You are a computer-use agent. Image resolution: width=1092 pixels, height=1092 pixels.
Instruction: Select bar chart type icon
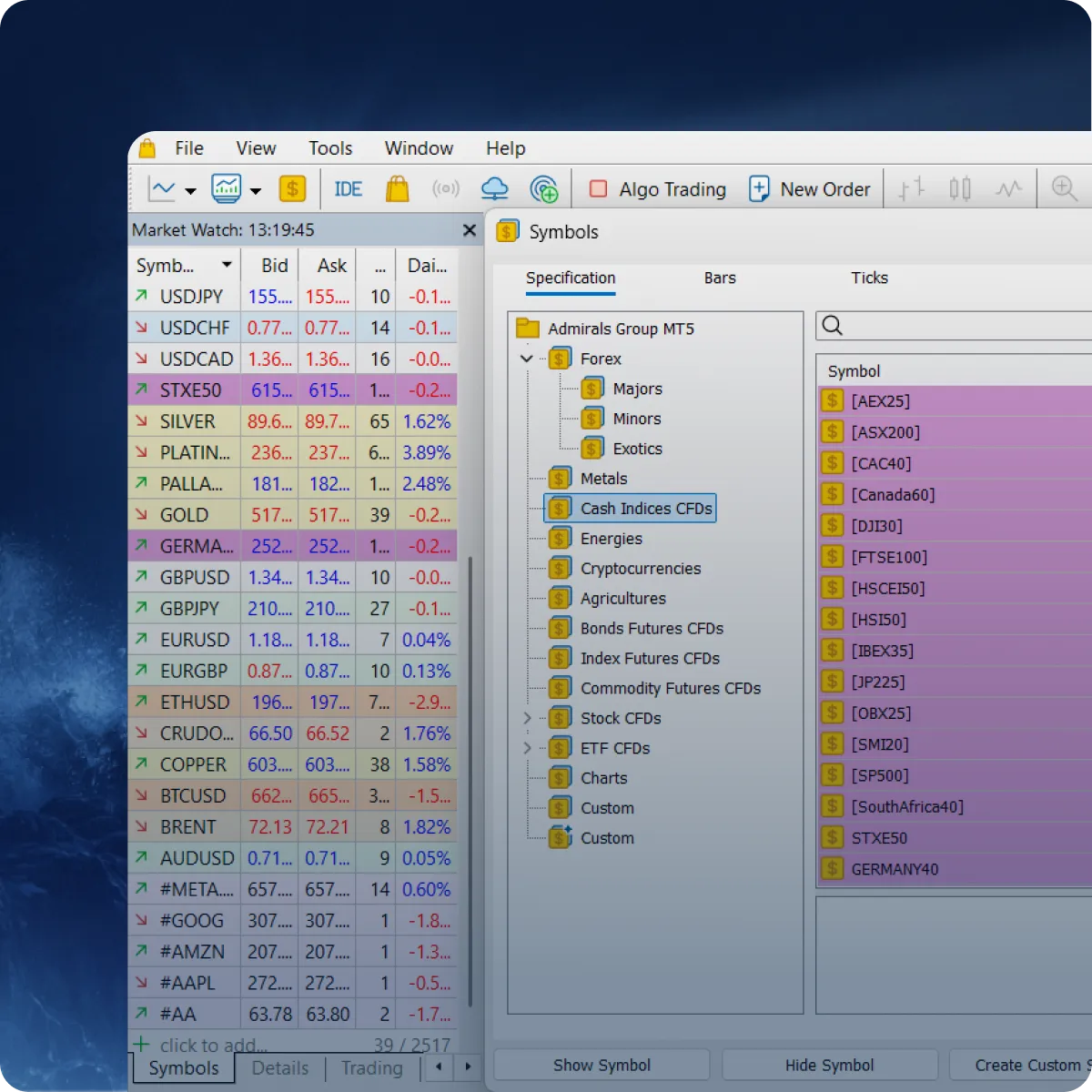pos(911,189)
